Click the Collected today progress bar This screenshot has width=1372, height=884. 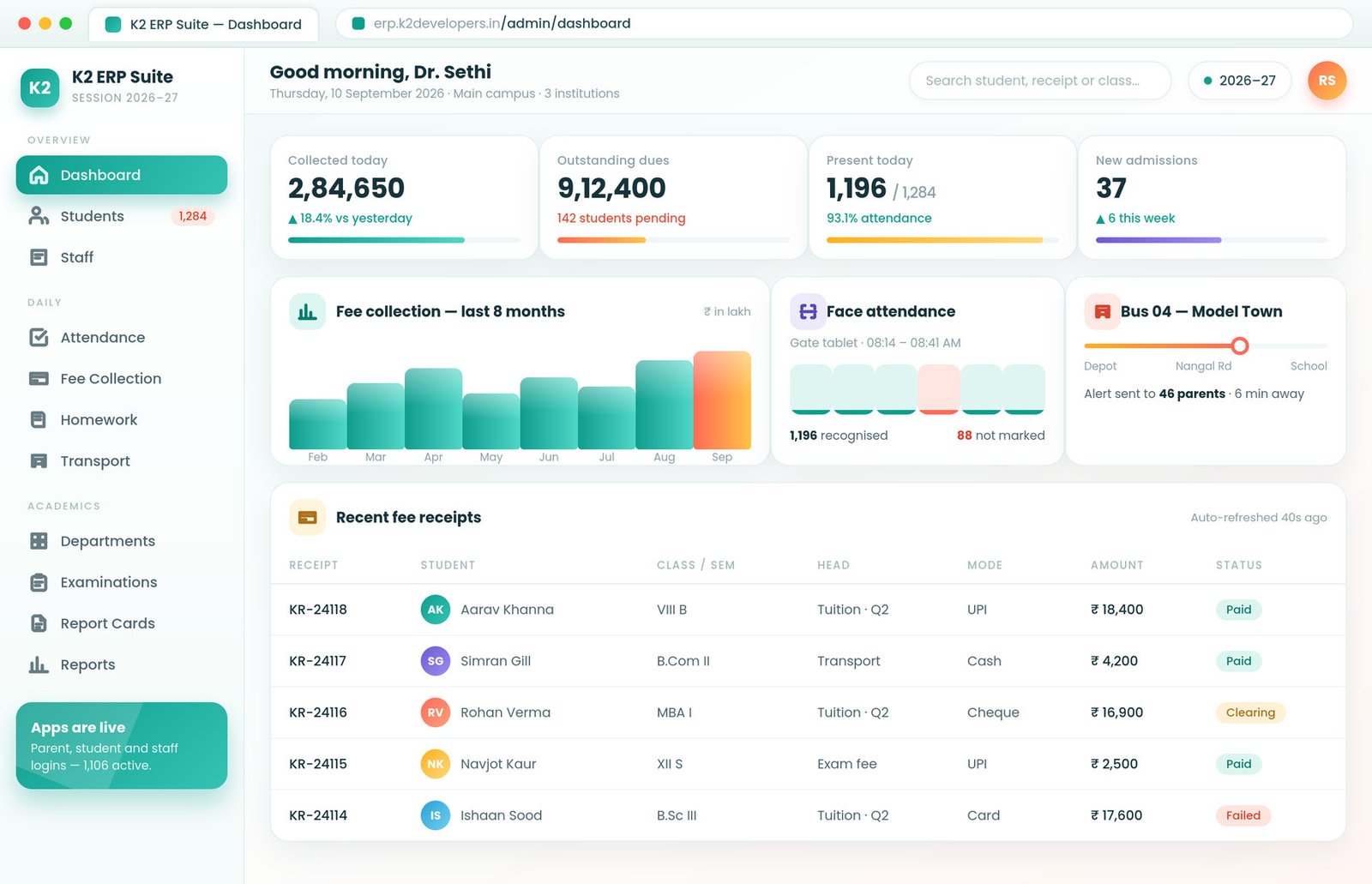point(404,240)
